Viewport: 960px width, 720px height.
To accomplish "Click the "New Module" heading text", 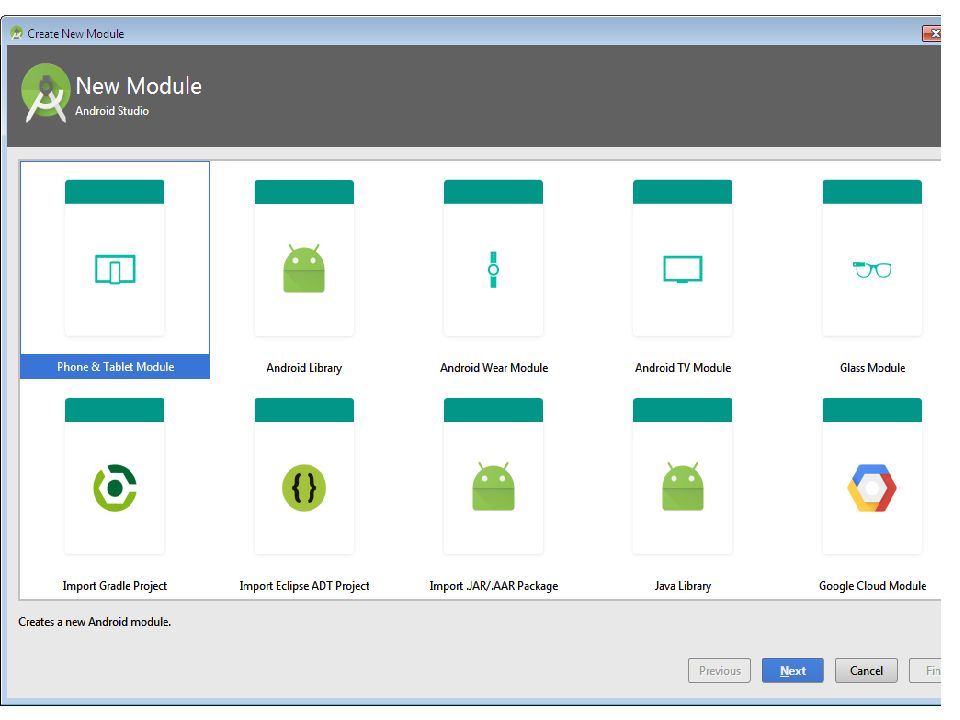I will click(x=138, y=86).
